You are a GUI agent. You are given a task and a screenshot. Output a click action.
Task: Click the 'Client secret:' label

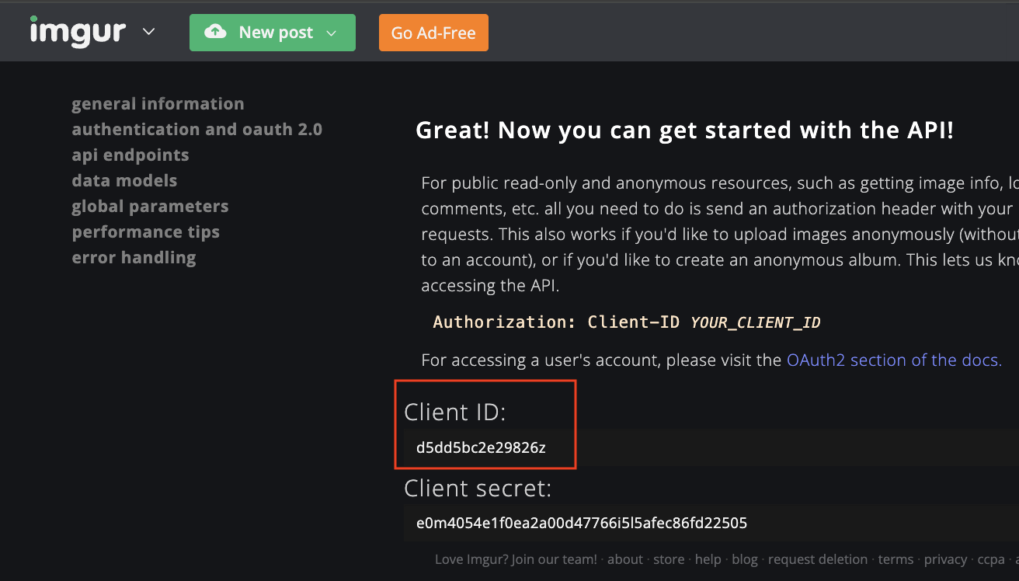pos(478,488)
